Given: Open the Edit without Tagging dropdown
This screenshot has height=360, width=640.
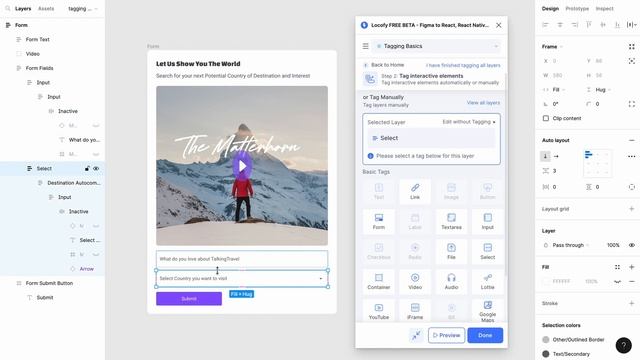Looking at the screenshot, I should click(x=469, y=122).
